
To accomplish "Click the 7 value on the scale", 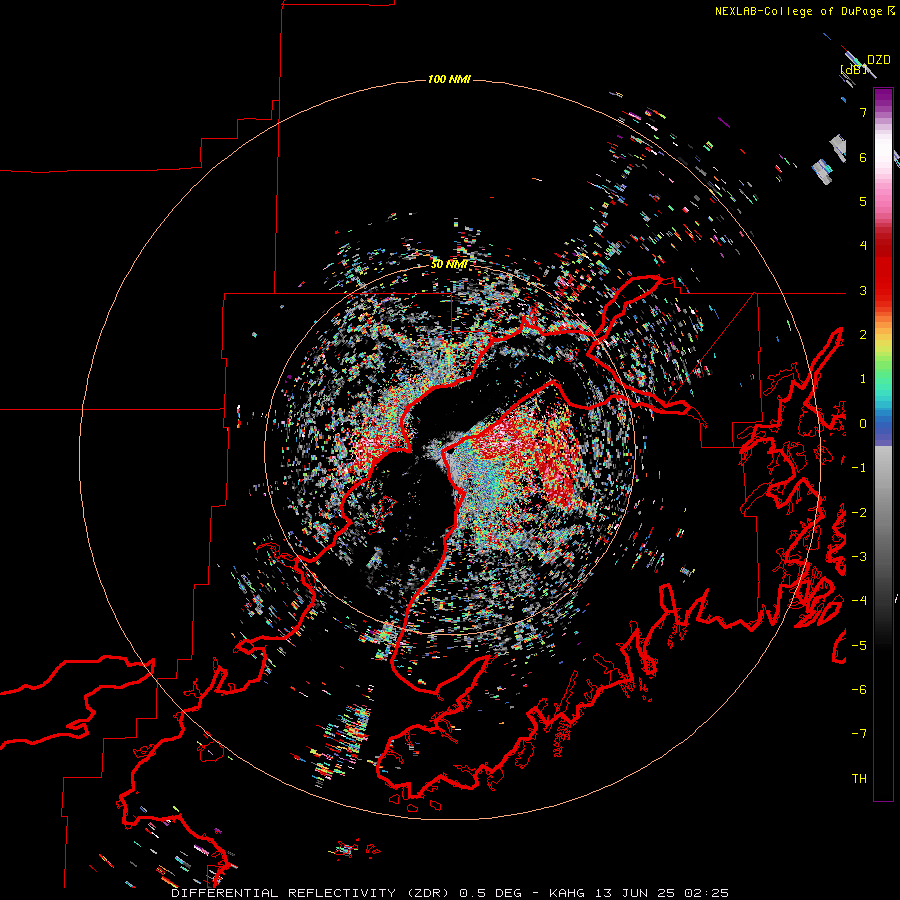I will pyautogui.click(x=863, y=112).
